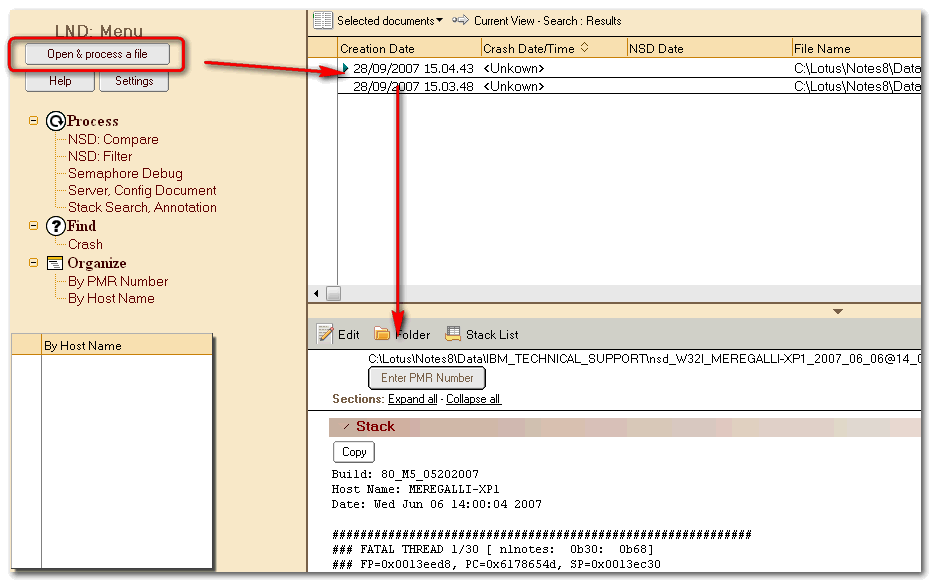Open Server, Config Document
Viewport: 932px width, 583px height.
coord(142,191)
